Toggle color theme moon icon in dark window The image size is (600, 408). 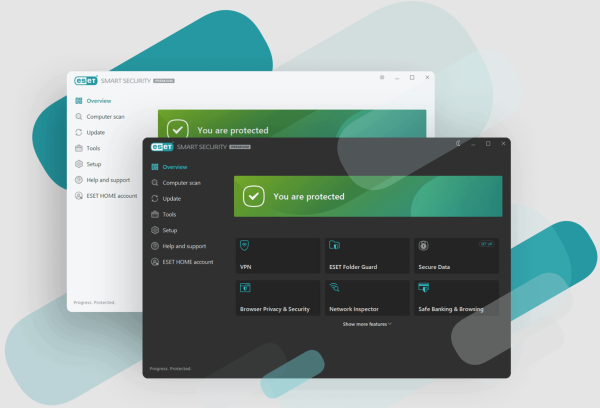pyautogui.click(x=458, y=143)
